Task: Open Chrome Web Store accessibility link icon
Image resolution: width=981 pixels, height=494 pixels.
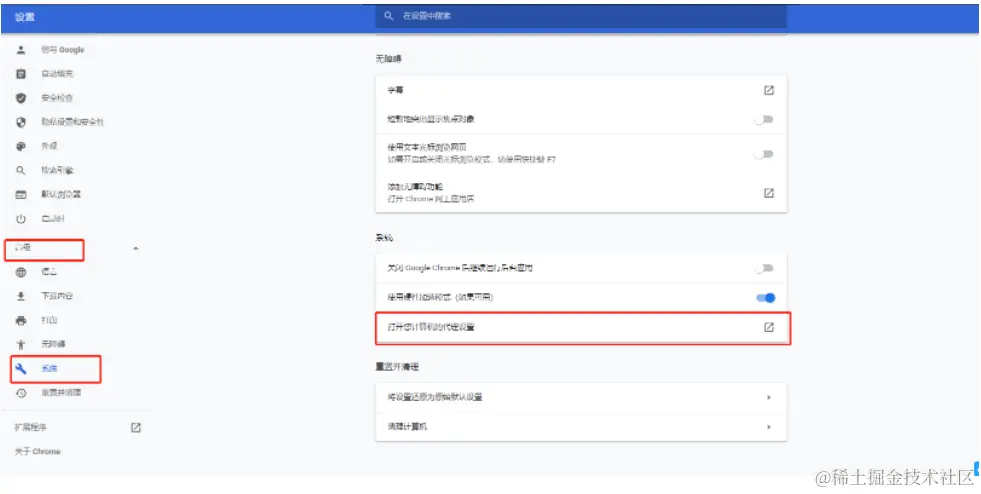Action: pyautogui.click(x=769, y=193)
